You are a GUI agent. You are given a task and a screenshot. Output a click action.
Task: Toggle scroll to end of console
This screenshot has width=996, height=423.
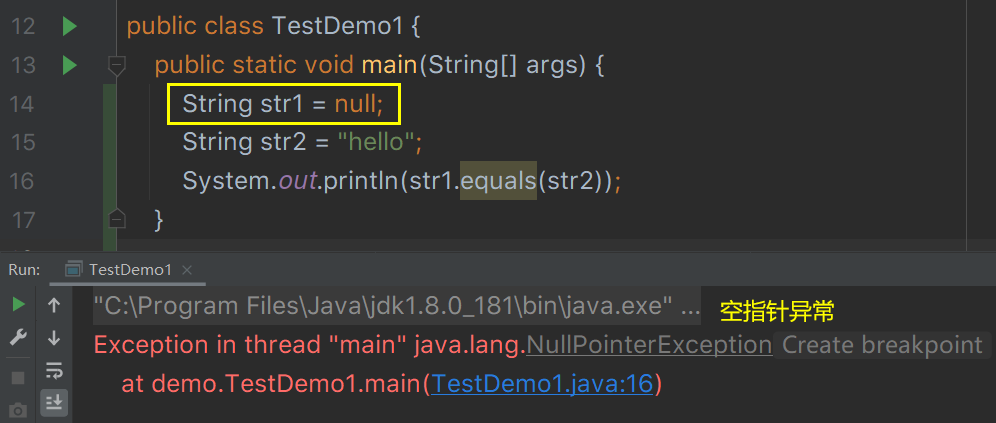(x=54, y=402)
